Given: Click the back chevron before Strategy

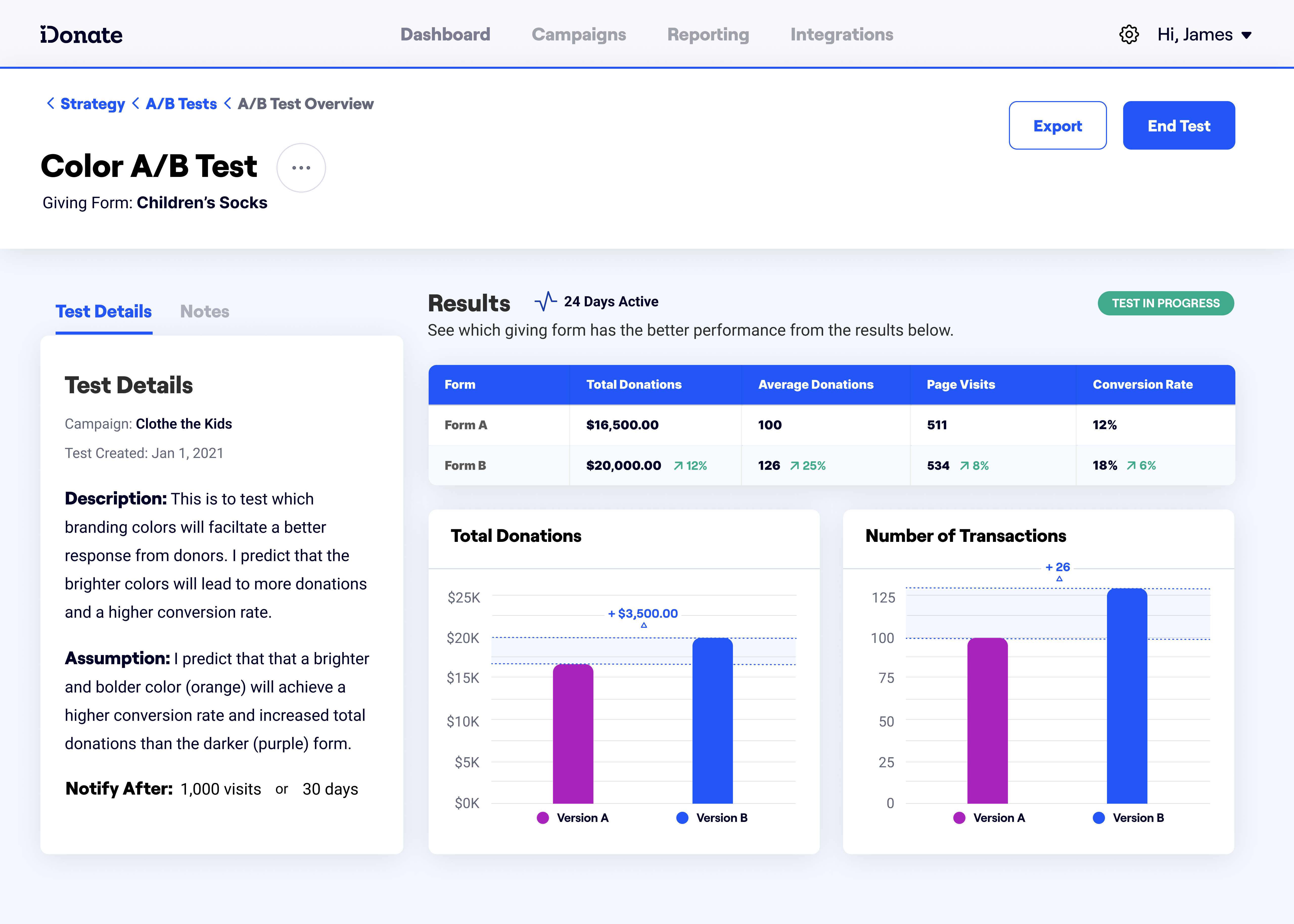Looking at the screenshot, I should coord(51,104).
